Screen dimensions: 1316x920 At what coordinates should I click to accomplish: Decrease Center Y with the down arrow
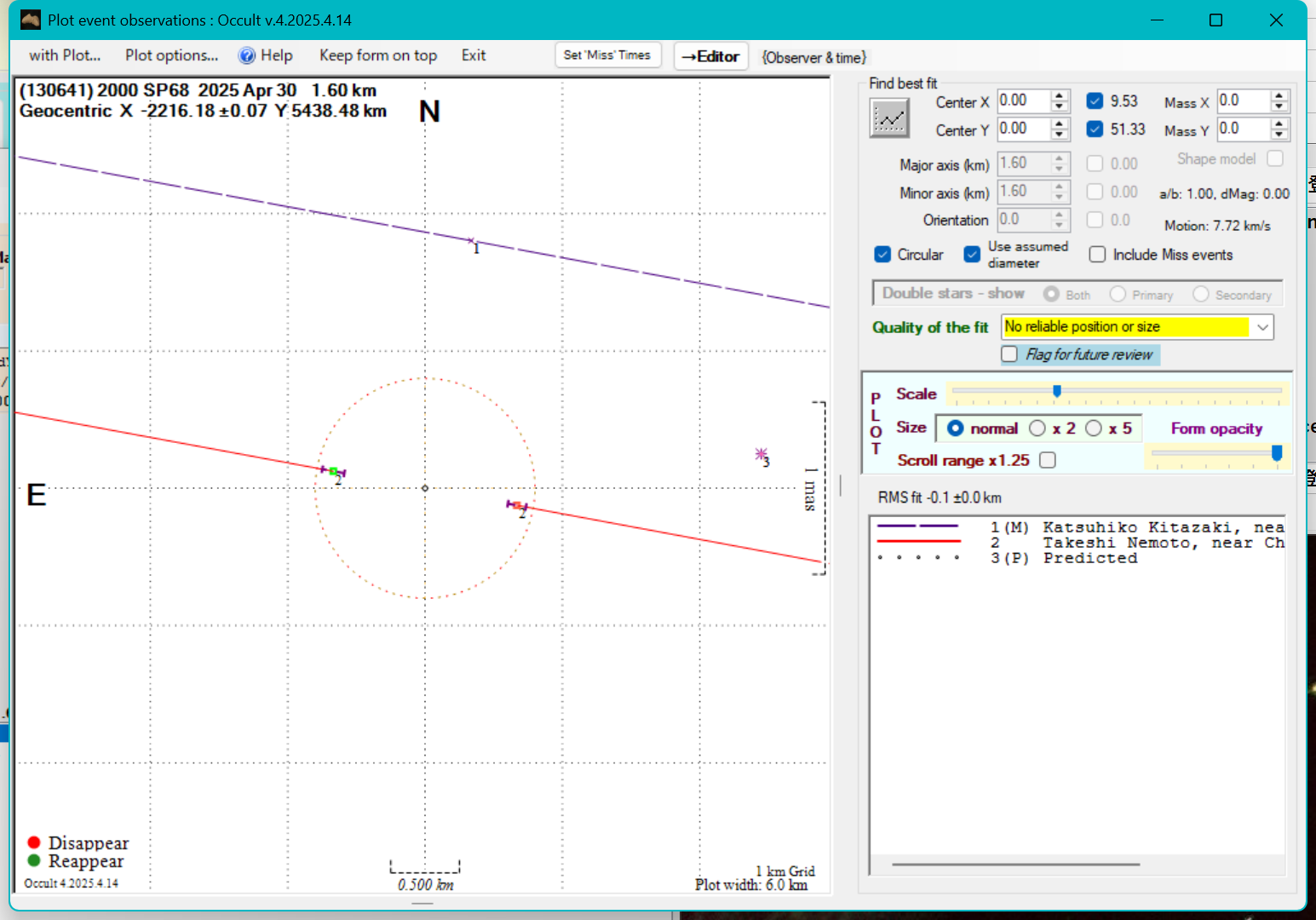tap(1059, 135)
